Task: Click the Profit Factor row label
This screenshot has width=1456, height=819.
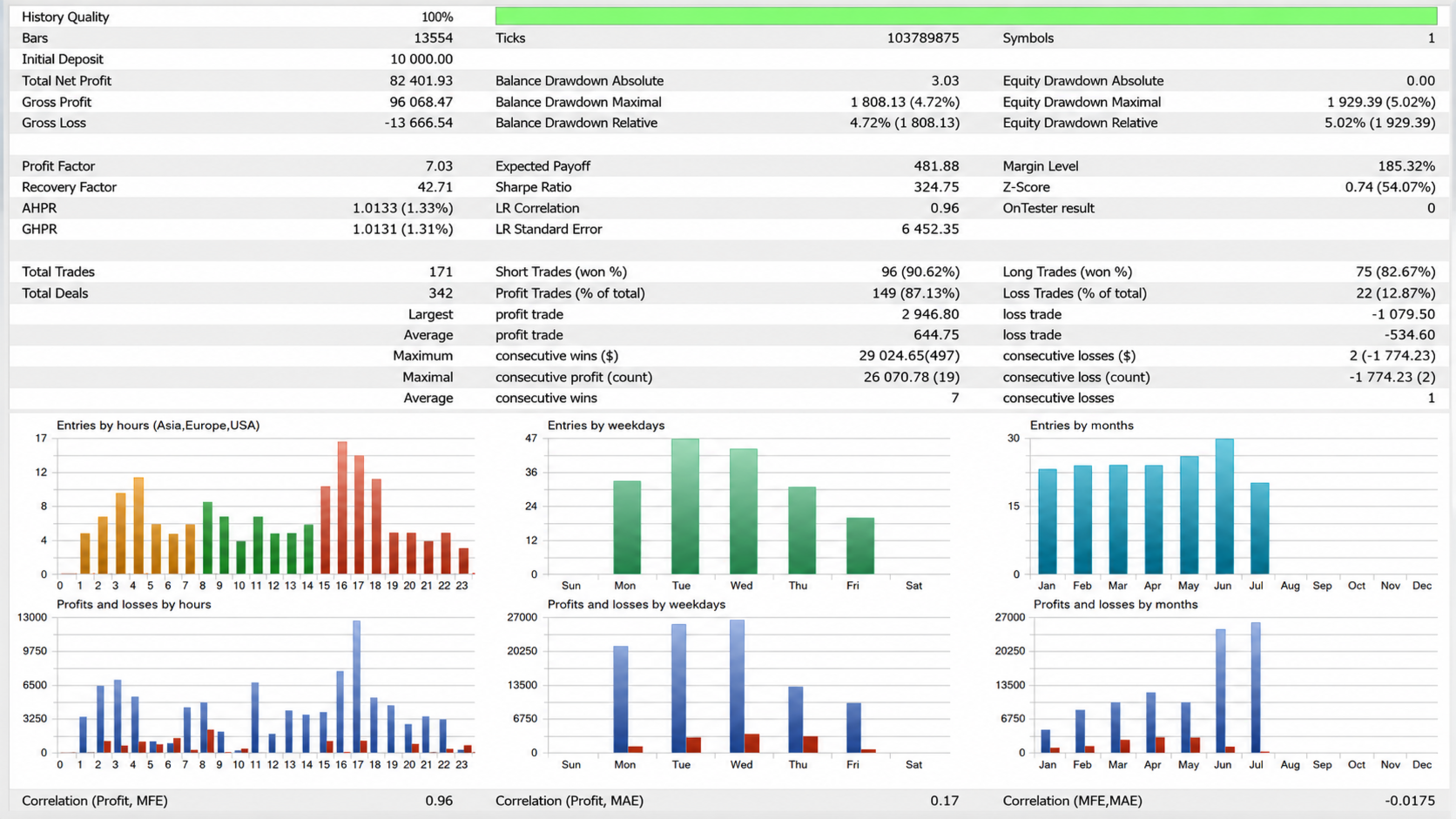Action: (x=57, y=166)
